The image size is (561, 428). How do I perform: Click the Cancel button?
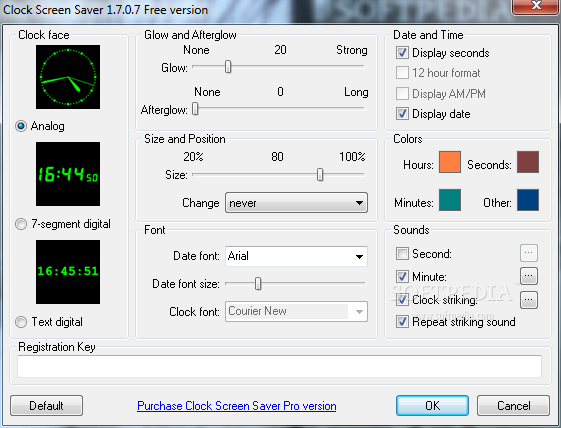[x=513, y=406]
